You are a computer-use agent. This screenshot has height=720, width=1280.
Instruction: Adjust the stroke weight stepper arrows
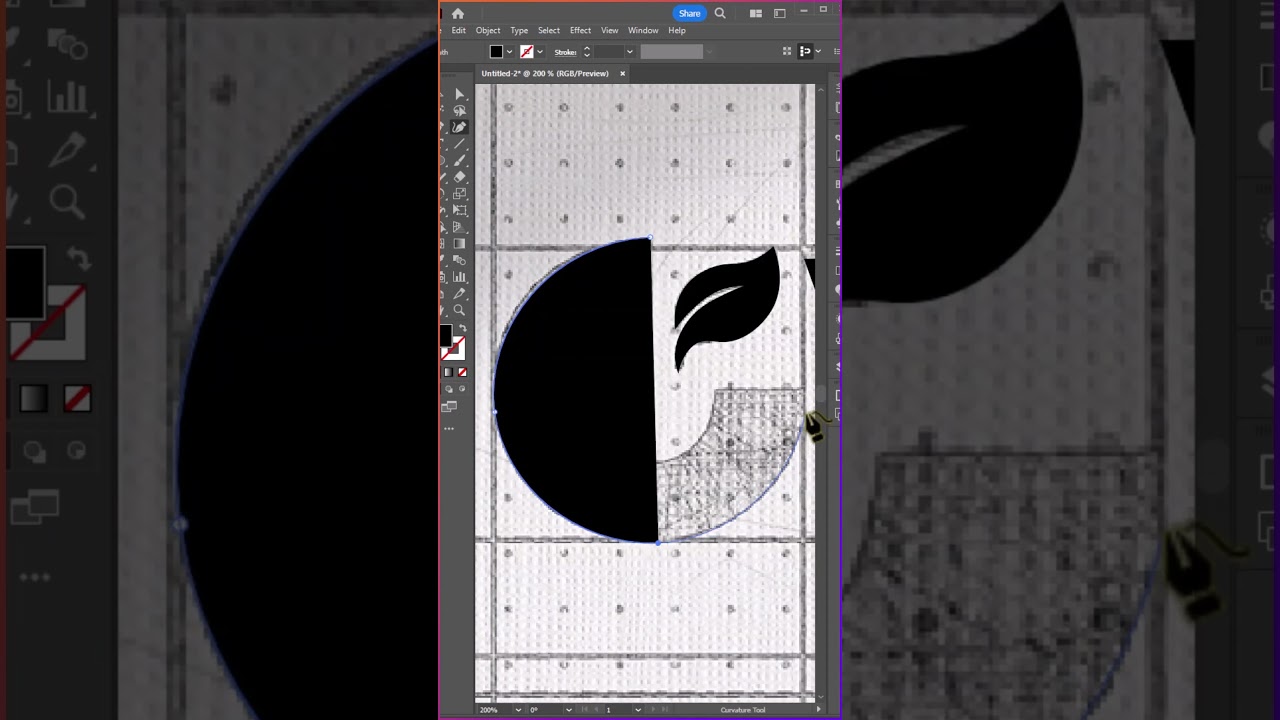point(587,52)
